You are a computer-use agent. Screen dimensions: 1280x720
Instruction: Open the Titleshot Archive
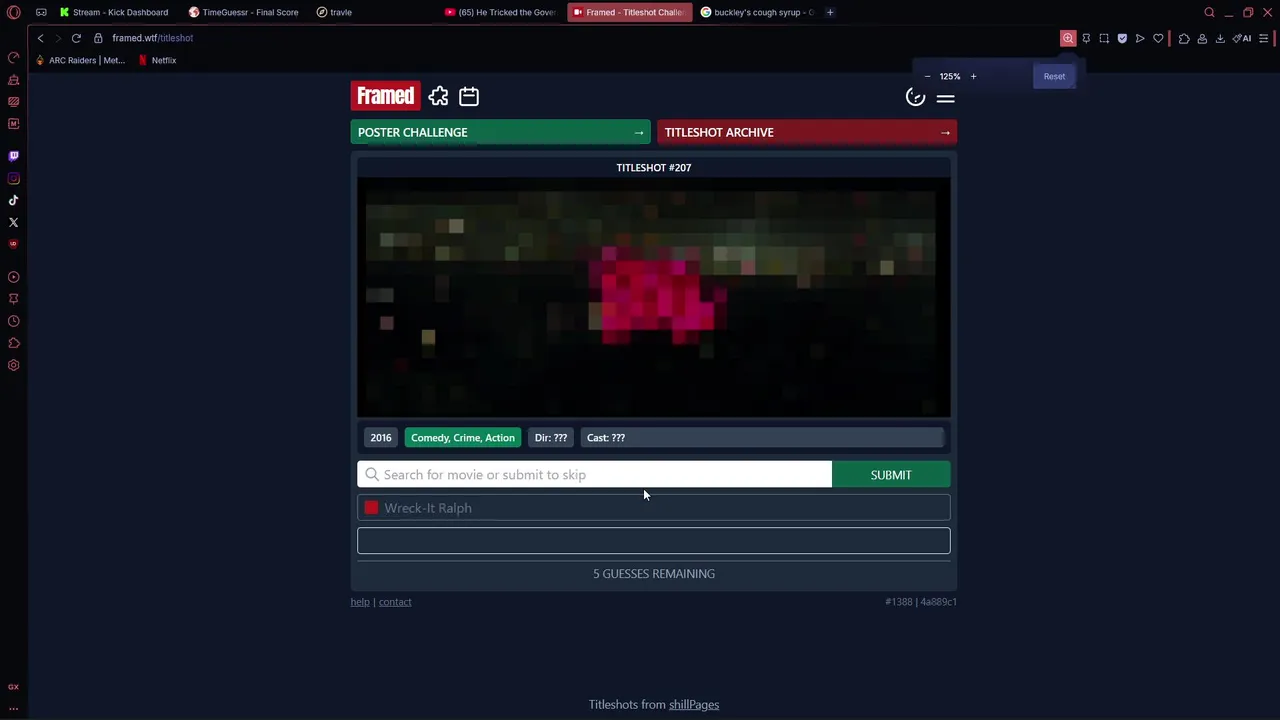coord(807,132)
